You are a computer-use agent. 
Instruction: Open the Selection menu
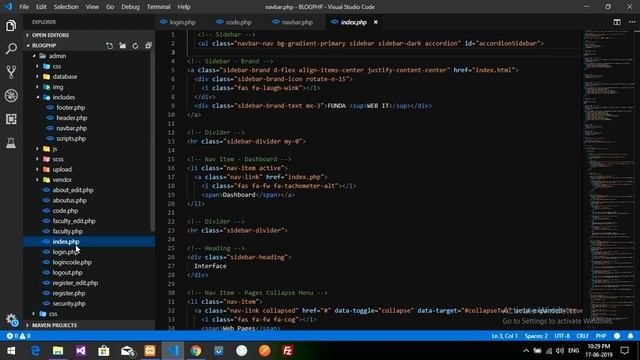pyautogui.click(x=66, y=7)
